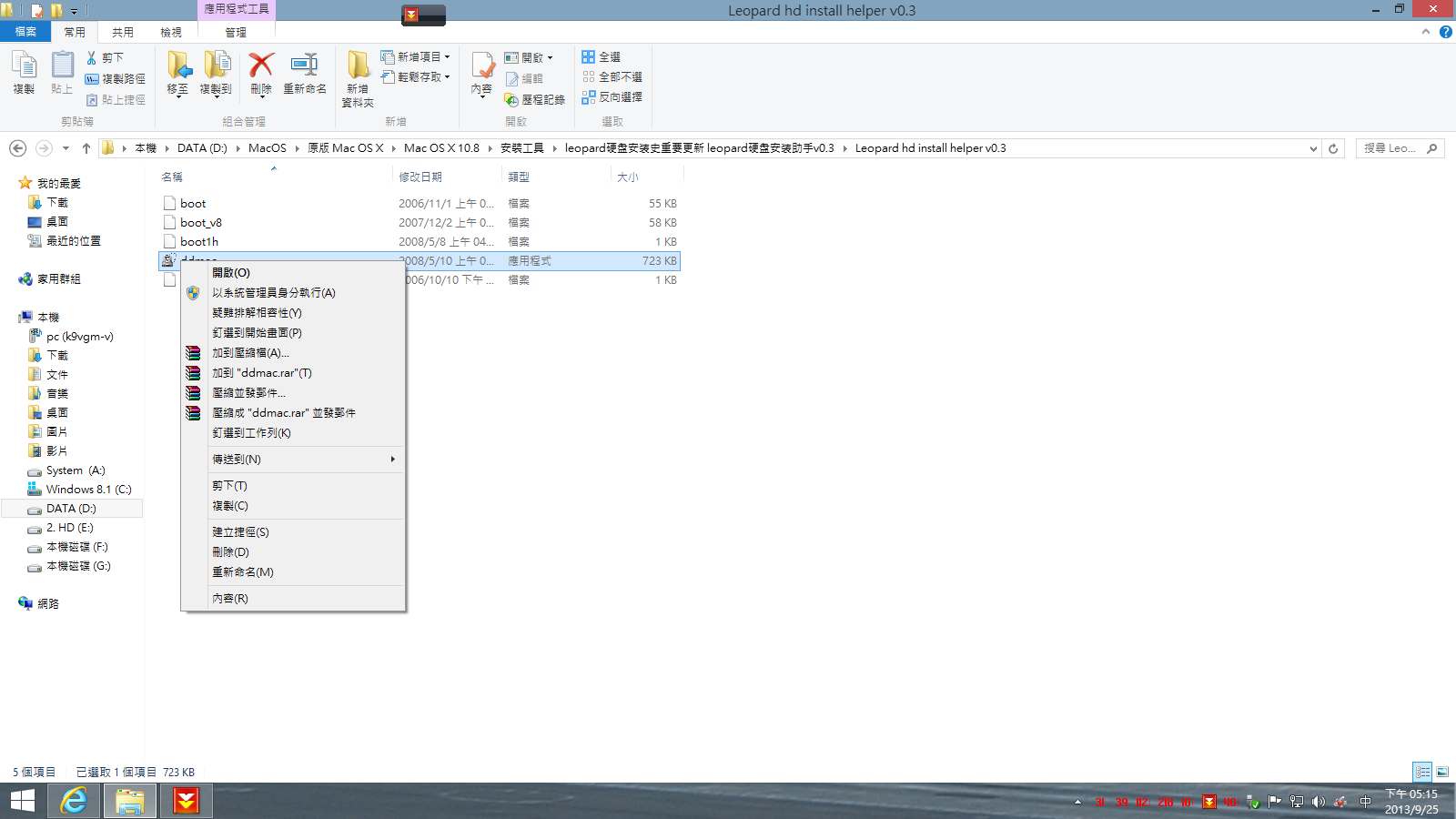1456x819 pixels.
Task: Click 歷程記錄 history in ribbon
Action: click(535, 99)
